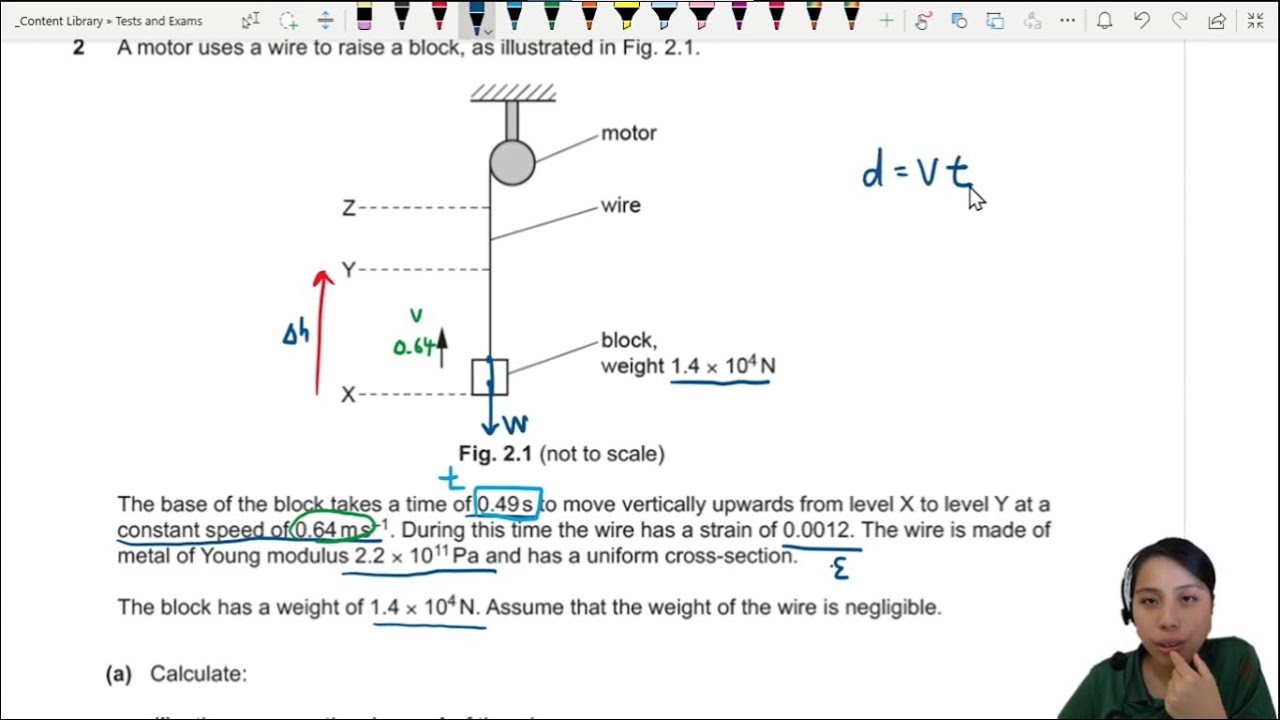Select the pink highlighter

[x=701, y=18]
